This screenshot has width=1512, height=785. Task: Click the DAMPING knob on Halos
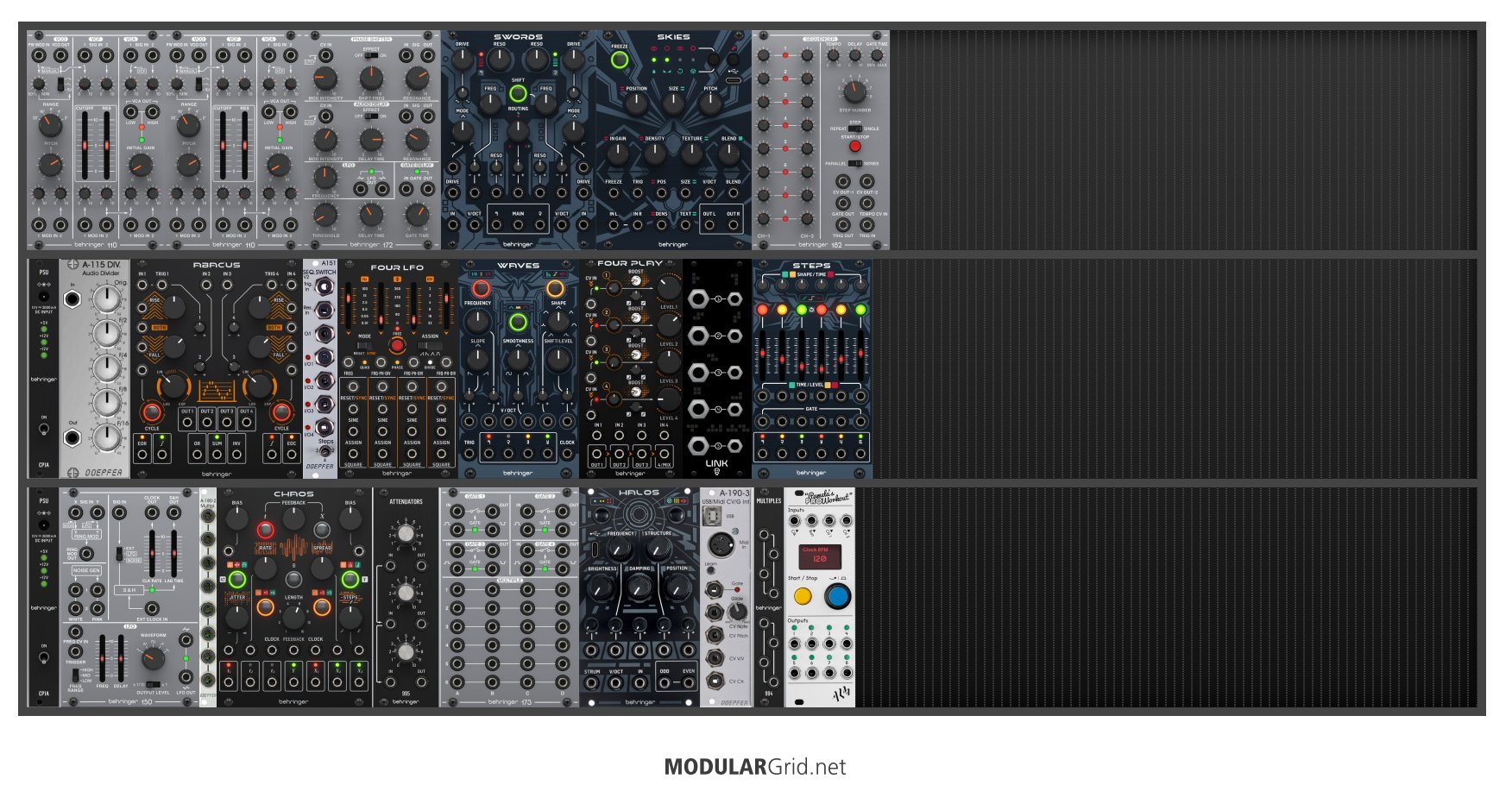tap(639, 587)
